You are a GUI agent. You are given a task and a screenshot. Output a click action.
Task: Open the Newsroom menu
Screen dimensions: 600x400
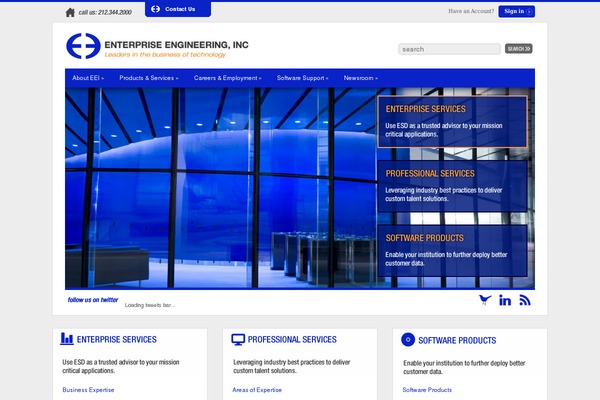coord(361,78)
